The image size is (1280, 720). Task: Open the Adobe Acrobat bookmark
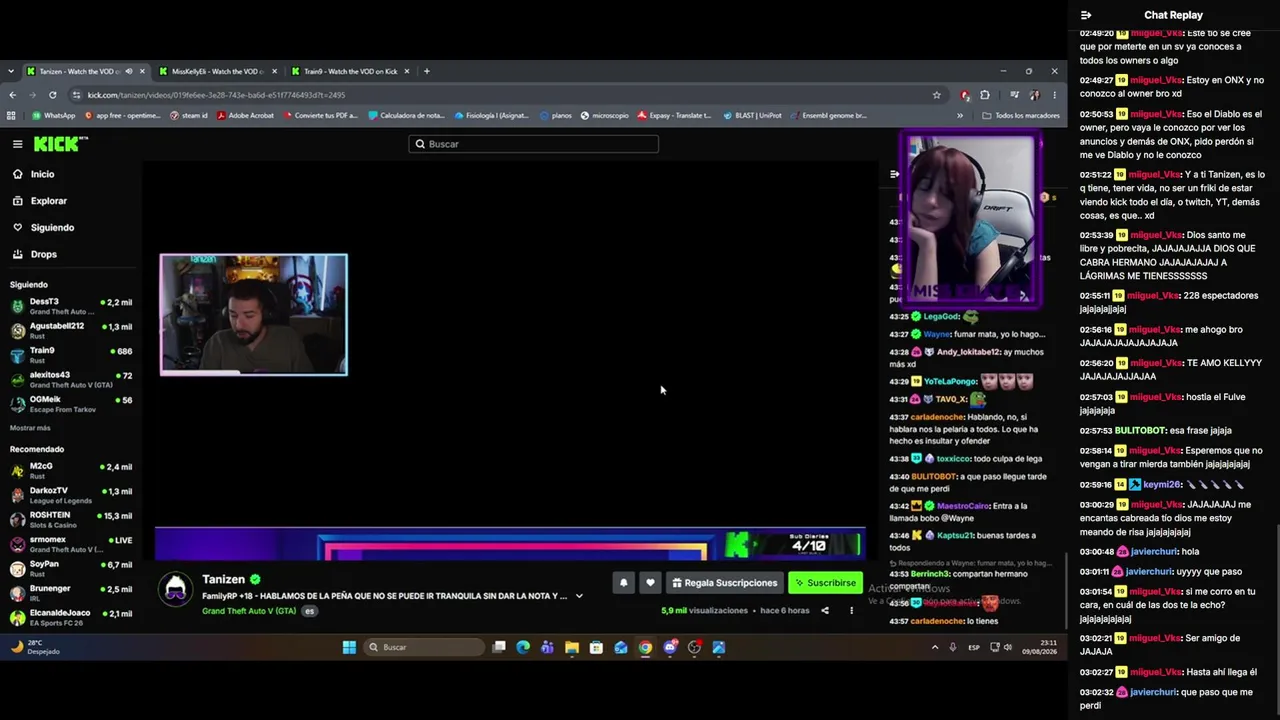coord(245,116)
